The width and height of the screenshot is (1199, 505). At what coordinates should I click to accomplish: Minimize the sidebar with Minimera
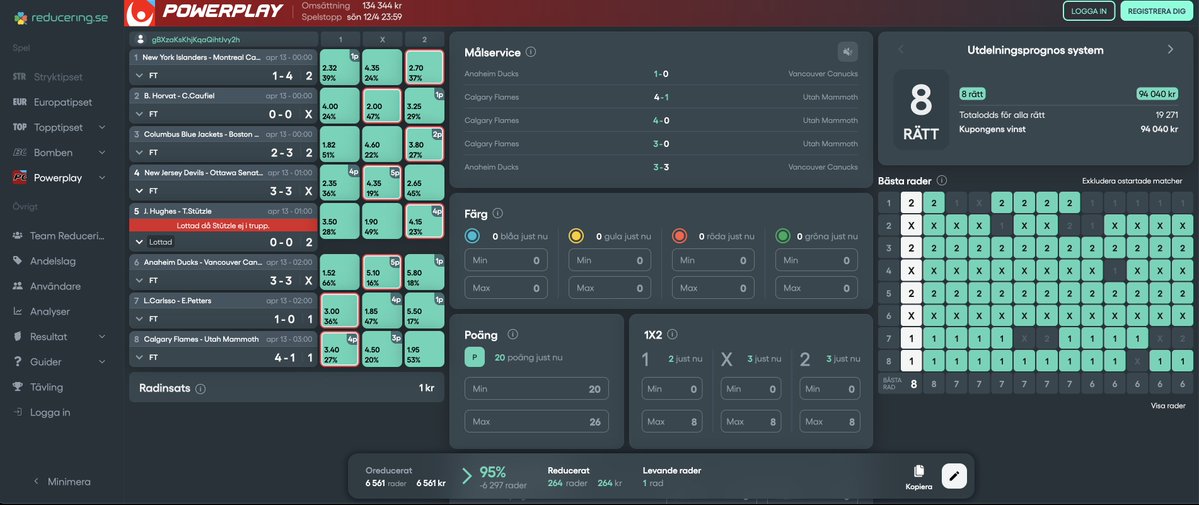61,482
